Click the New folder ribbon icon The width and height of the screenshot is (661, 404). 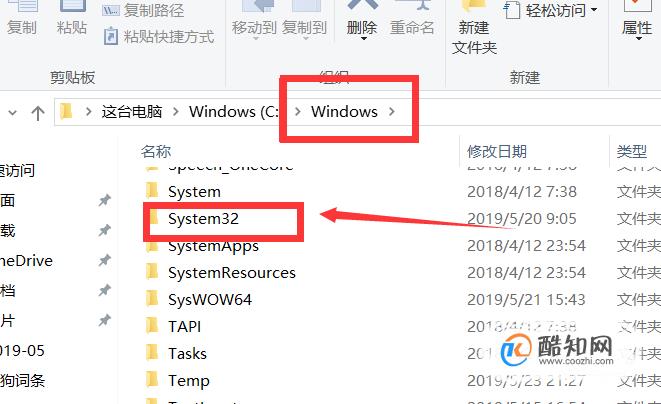tap(474, 5)
